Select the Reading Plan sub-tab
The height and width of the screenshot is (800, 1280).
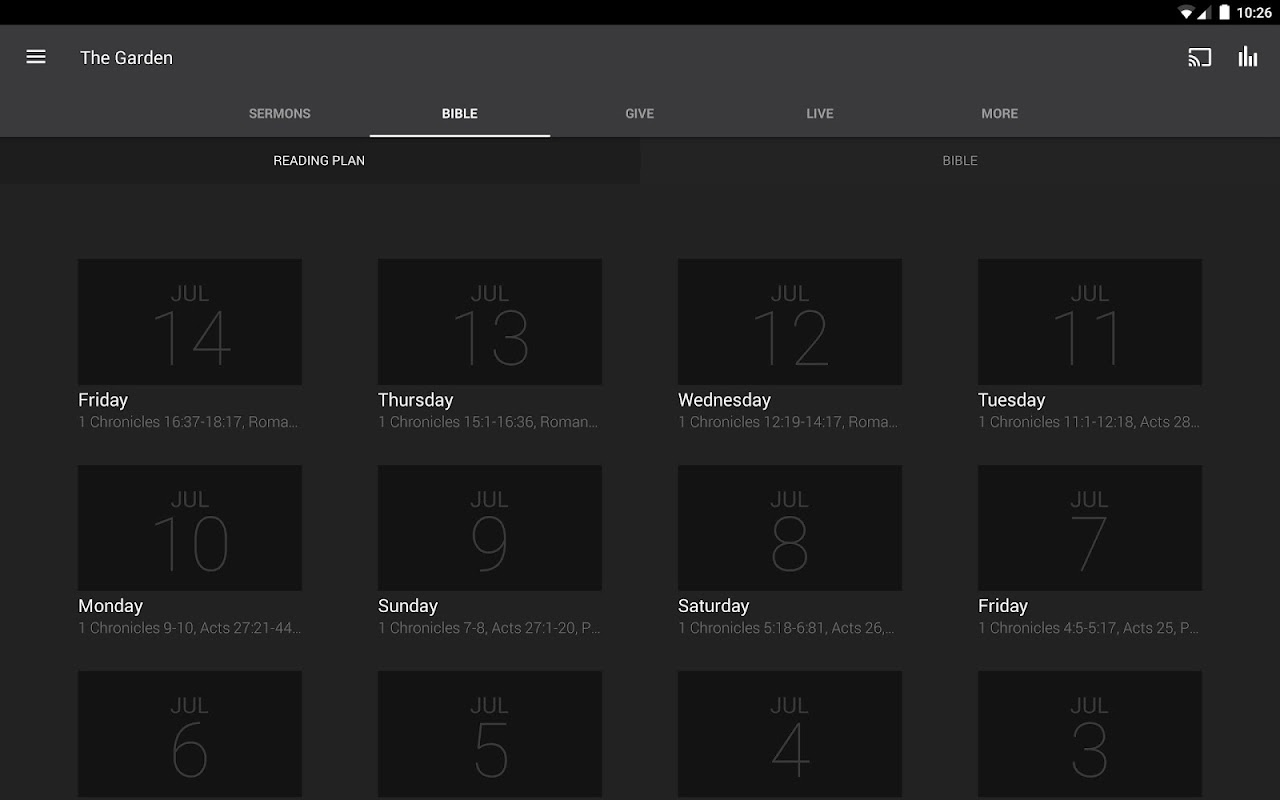point(320,160)
